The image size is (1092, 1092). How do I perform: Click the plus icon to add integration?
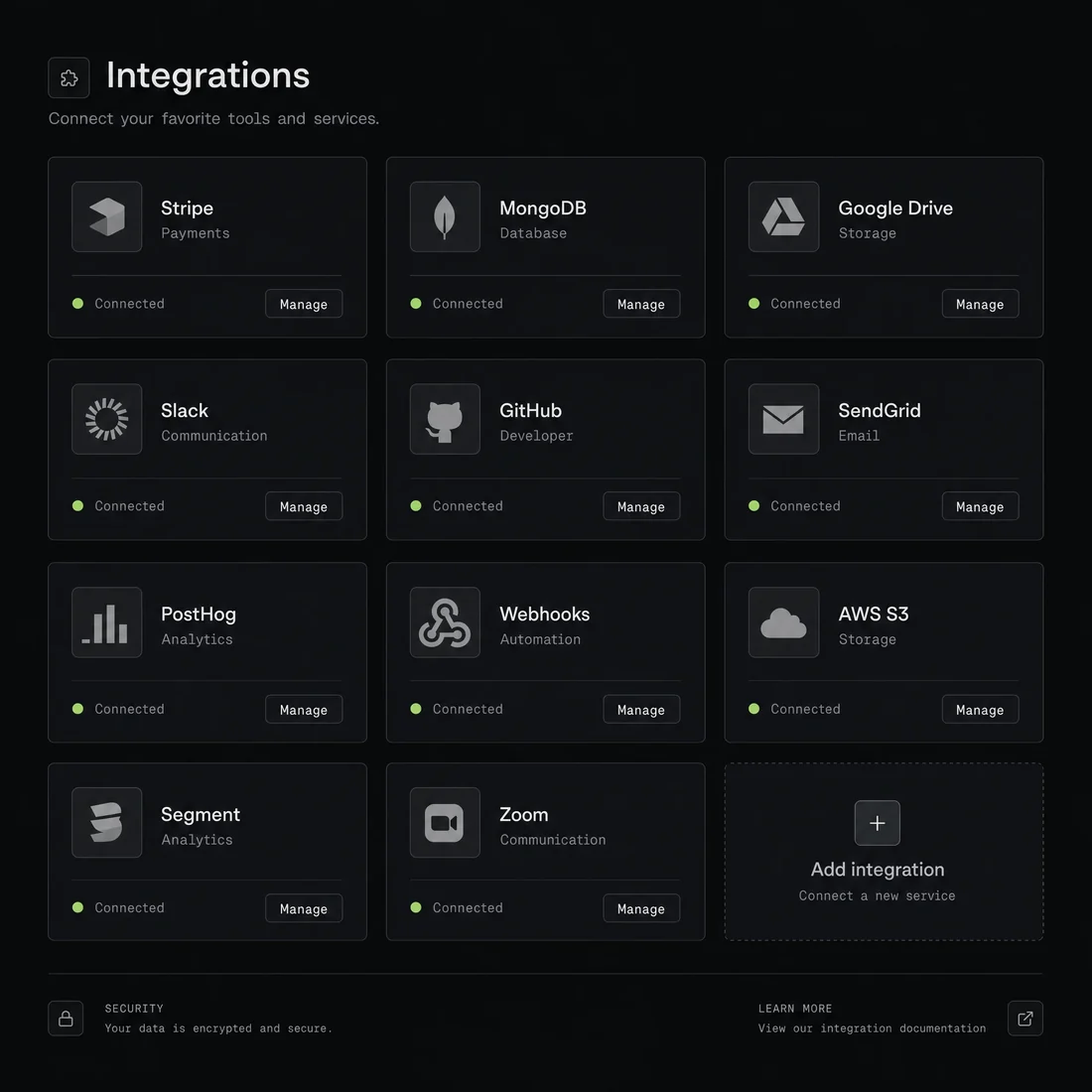pos(877,823)
